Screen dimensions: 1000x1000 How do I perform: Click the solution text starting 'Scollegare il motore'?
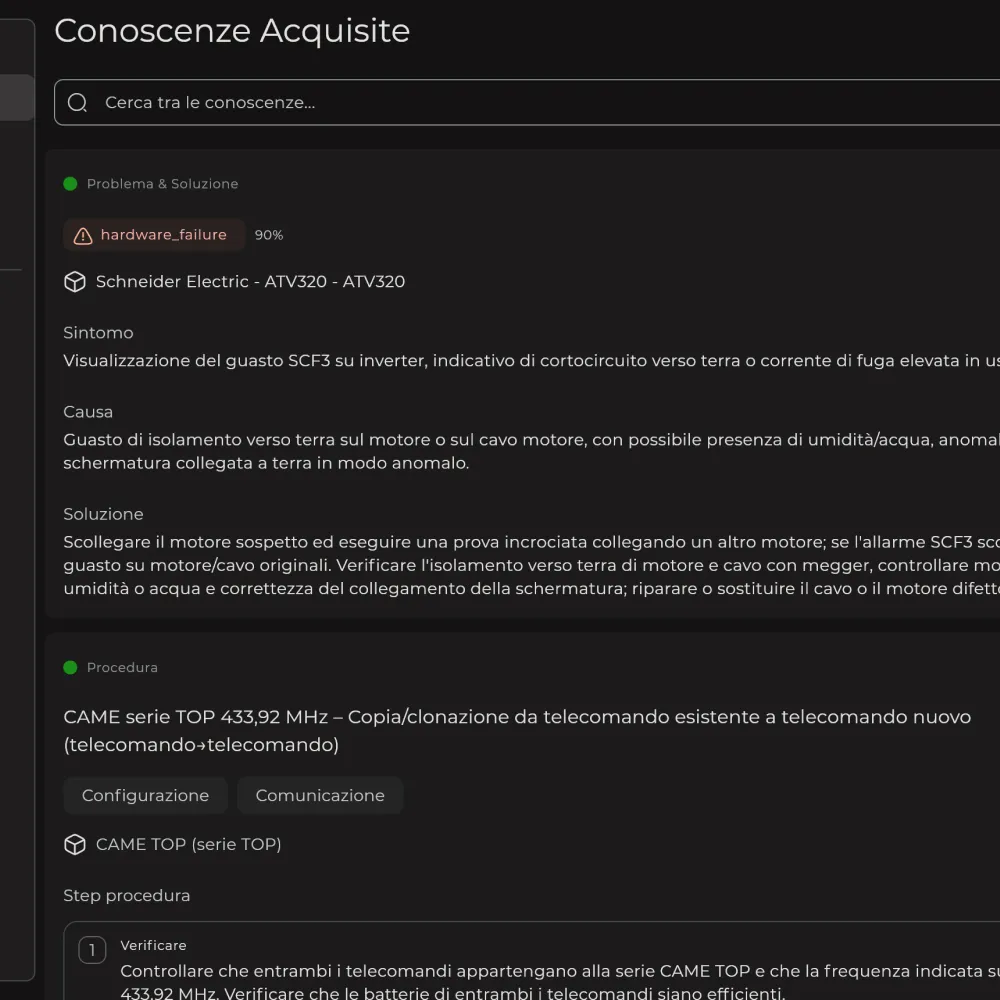(531, 565)
